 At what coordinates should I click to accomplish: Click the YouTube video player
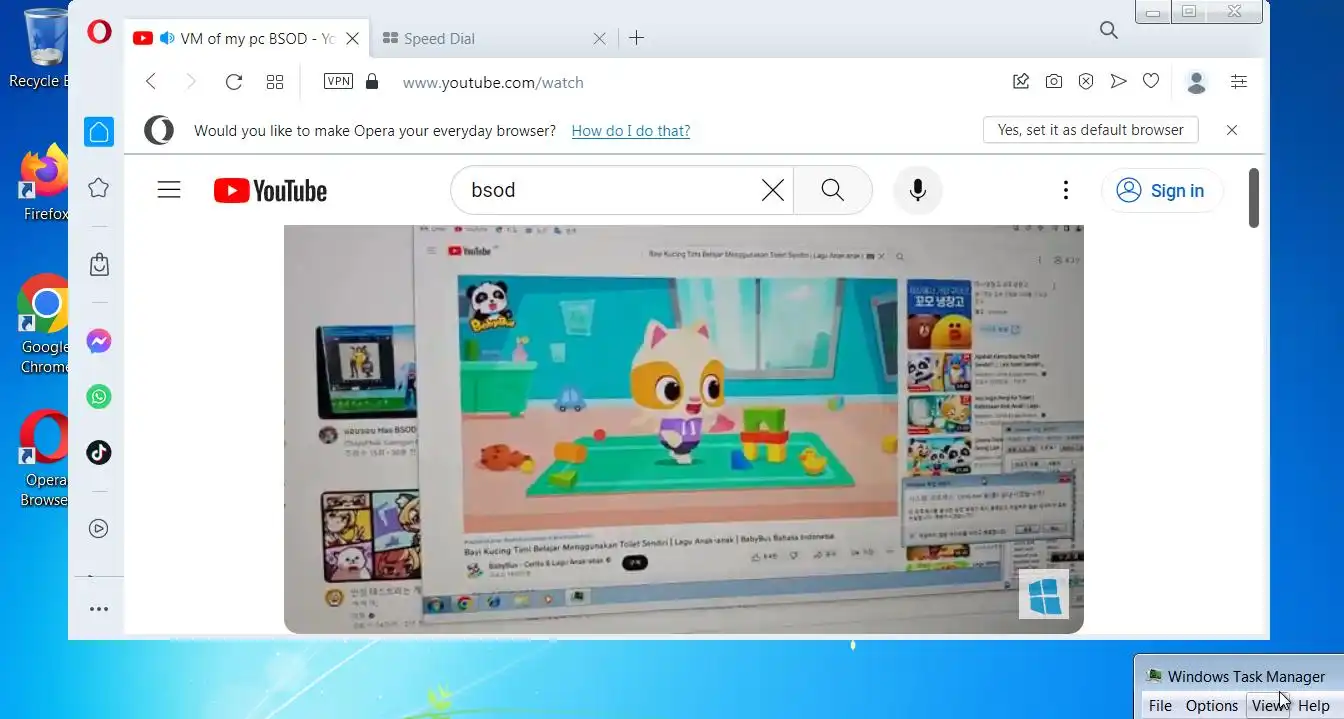point(684,429)
